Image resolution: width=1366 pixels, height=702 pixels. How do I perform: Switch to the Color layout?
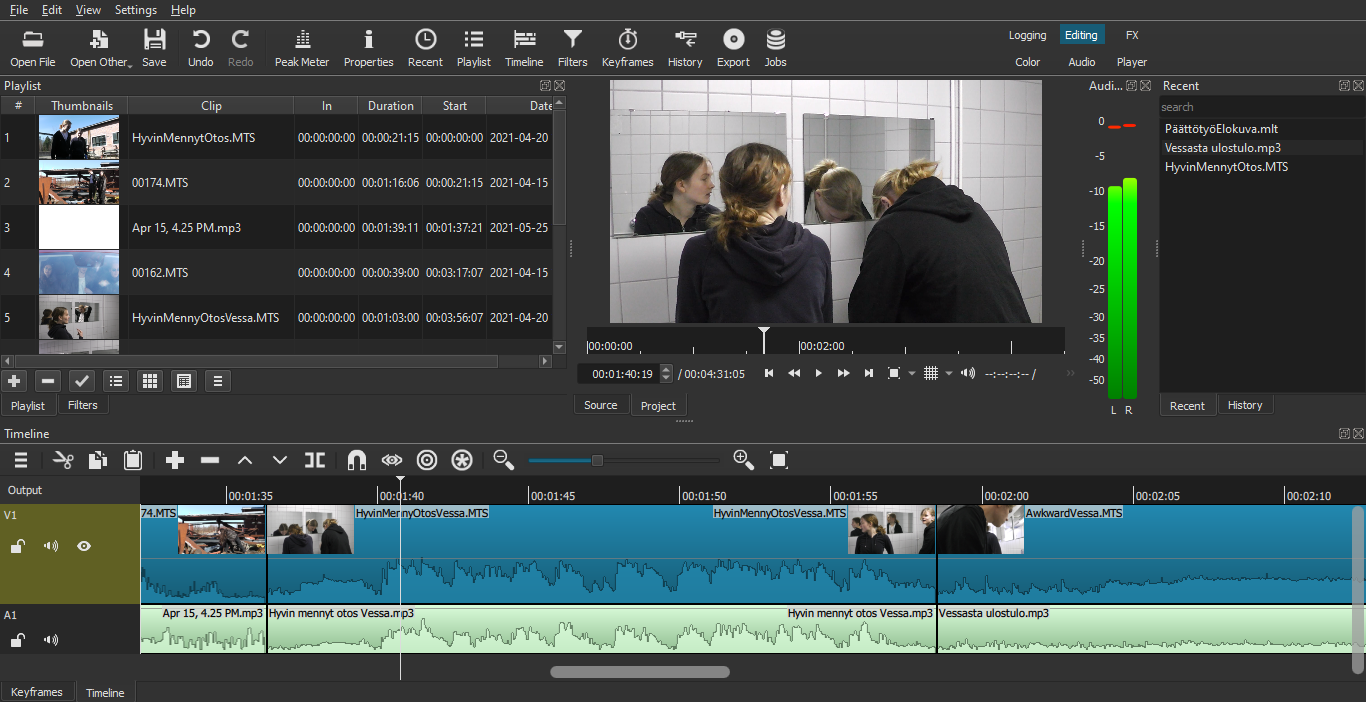click(1027, 62)
